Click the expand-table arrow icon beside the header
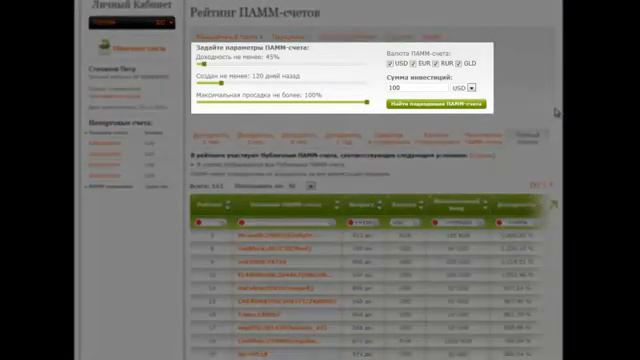This screenshot has width=640, height=360. tap(553, 204)
